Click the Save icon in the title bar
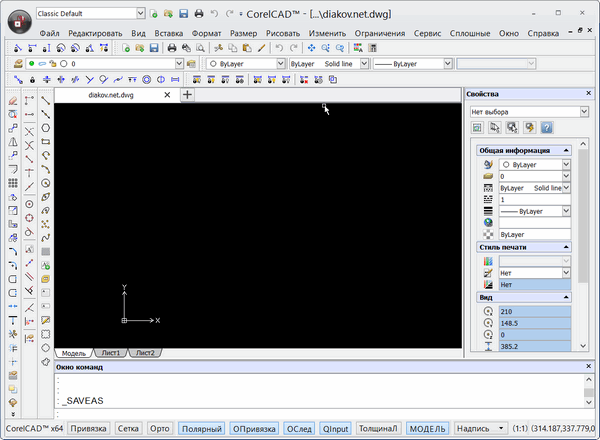This screenshot has width=600, height=440. point(182,14)
